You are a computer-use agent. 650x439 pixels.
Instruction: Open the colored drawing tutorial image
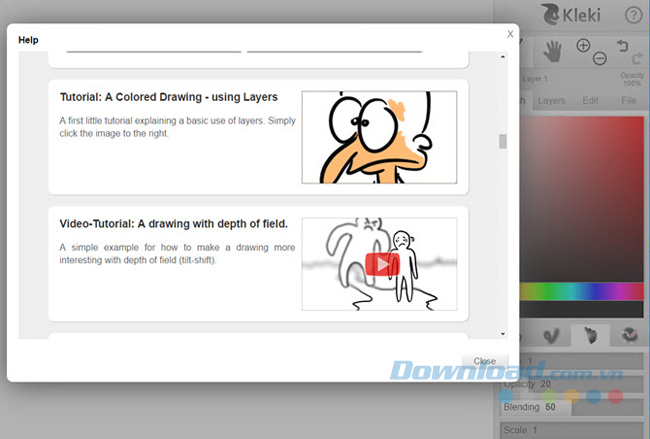(379, 137)
